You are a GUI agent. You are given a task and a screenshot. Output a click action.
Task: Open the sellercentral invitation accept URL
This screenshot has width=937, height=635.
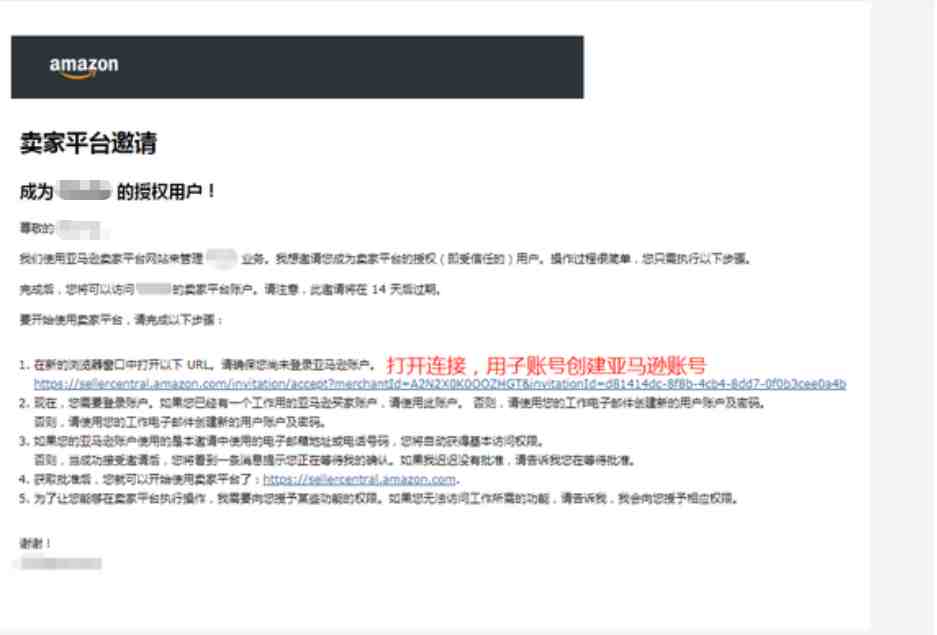pos(440,384)
